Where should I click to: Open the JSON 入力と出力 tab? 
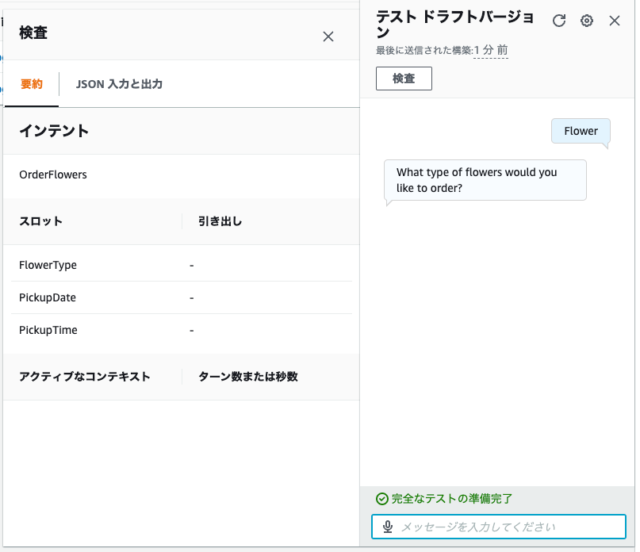point(119,84)
